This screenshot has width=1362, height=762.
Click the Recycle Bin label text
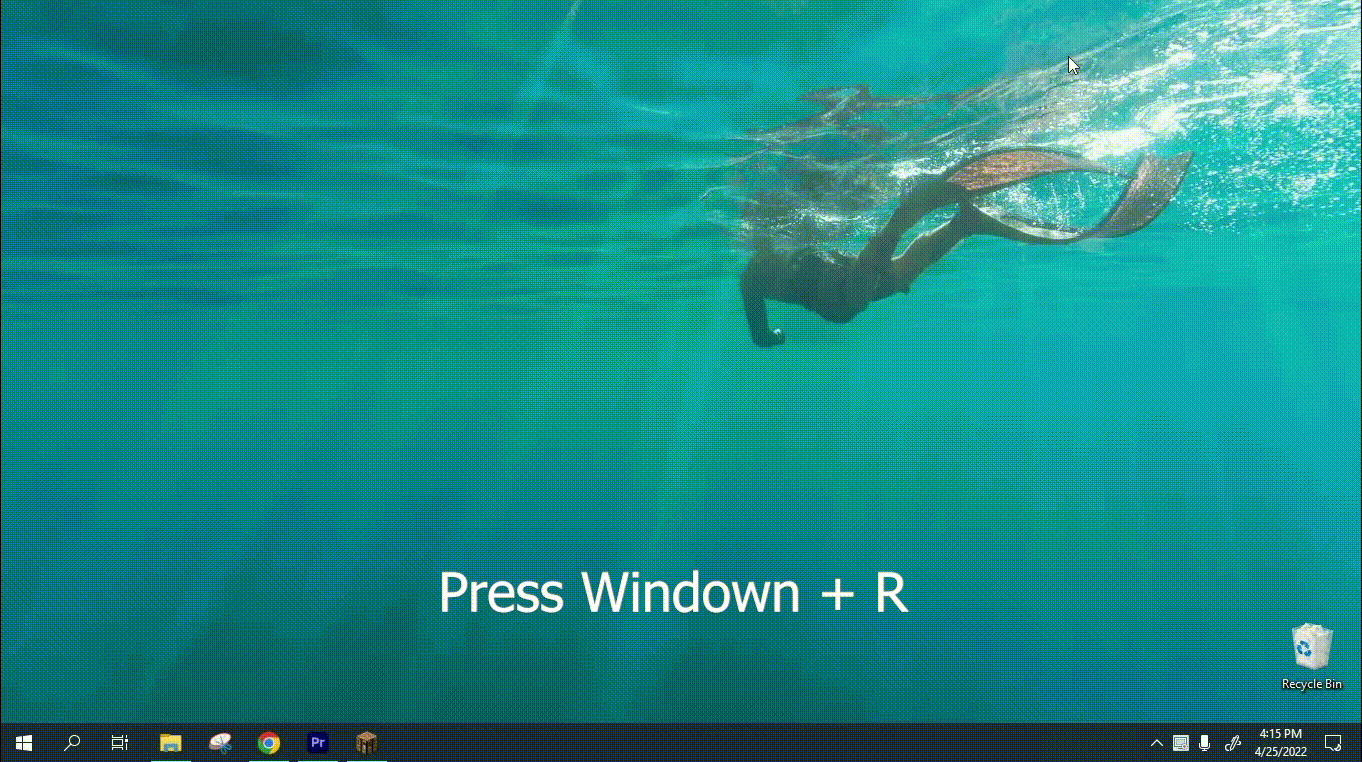pyautogui.click(x=1312, y=684)
